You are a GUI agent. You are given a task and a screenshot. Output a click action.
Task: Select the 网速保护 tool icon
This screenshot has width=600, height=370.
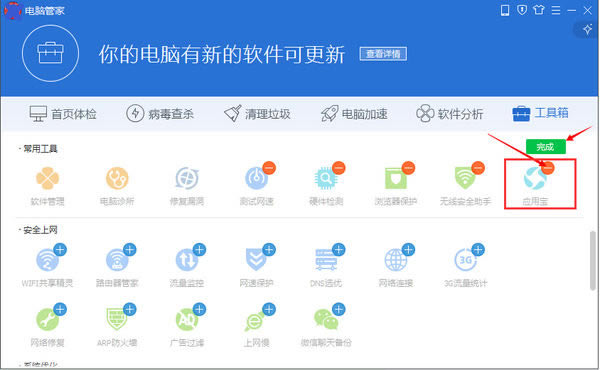tap(256, 260)
